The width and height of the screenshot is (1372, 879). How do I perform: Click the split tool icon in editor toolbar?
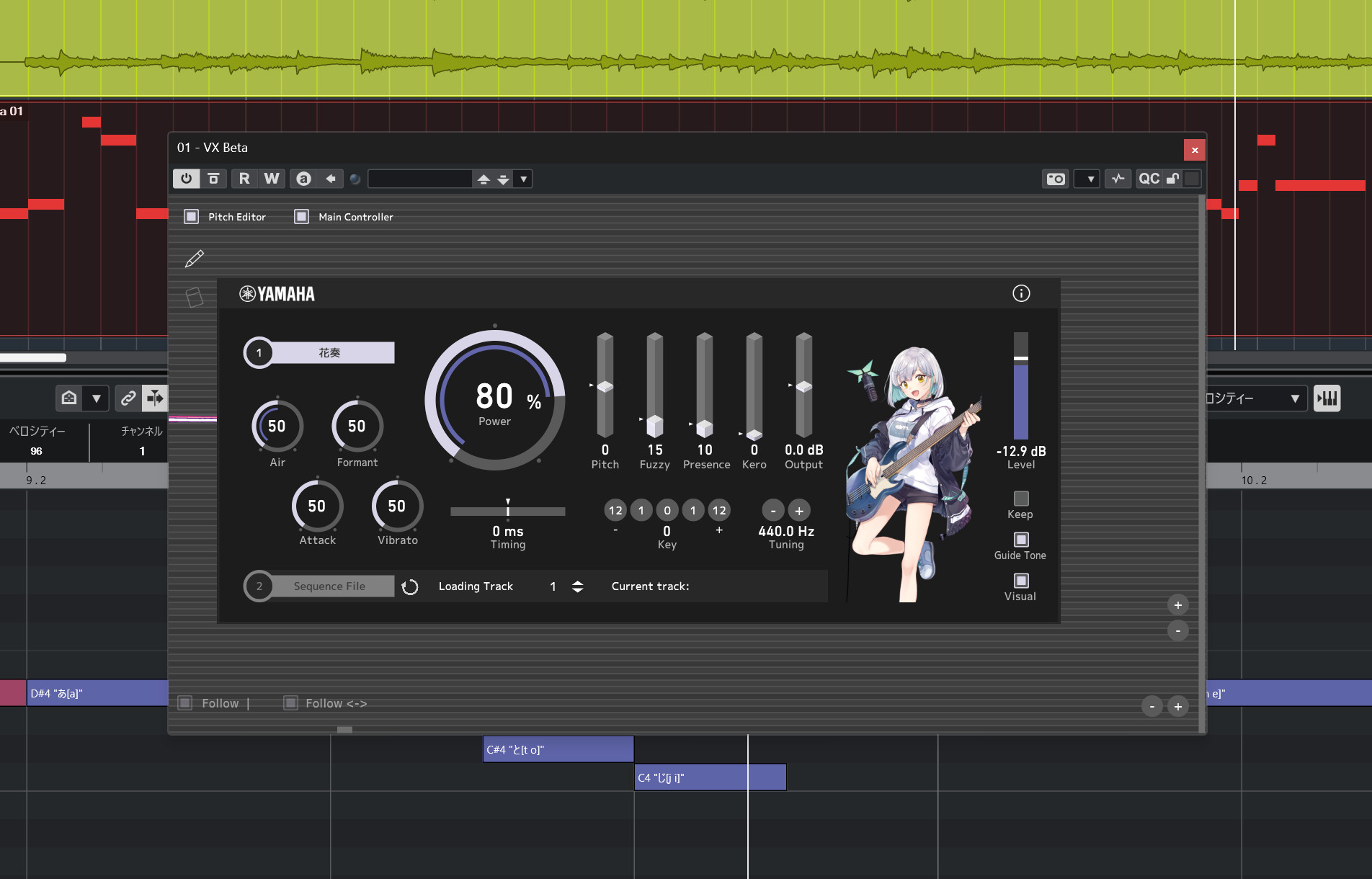click(x=154, y=398)
